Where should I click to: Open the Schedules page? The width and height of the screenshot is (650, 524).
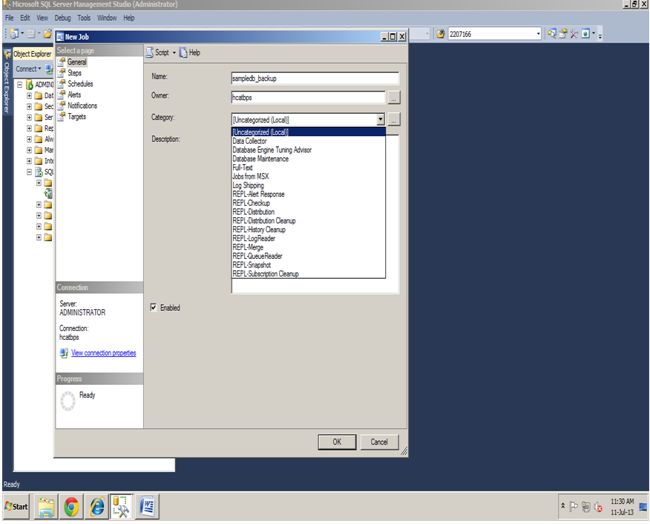pyautogui.click(x=80, y=84)
